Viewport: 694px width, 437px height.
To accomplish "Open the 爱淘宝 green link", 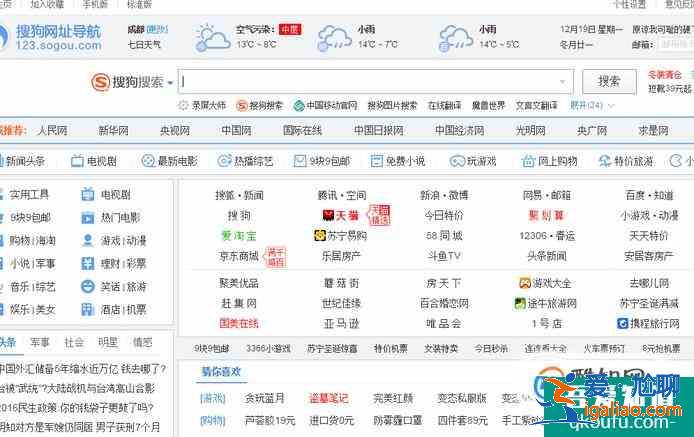I will tap(239, 236).
